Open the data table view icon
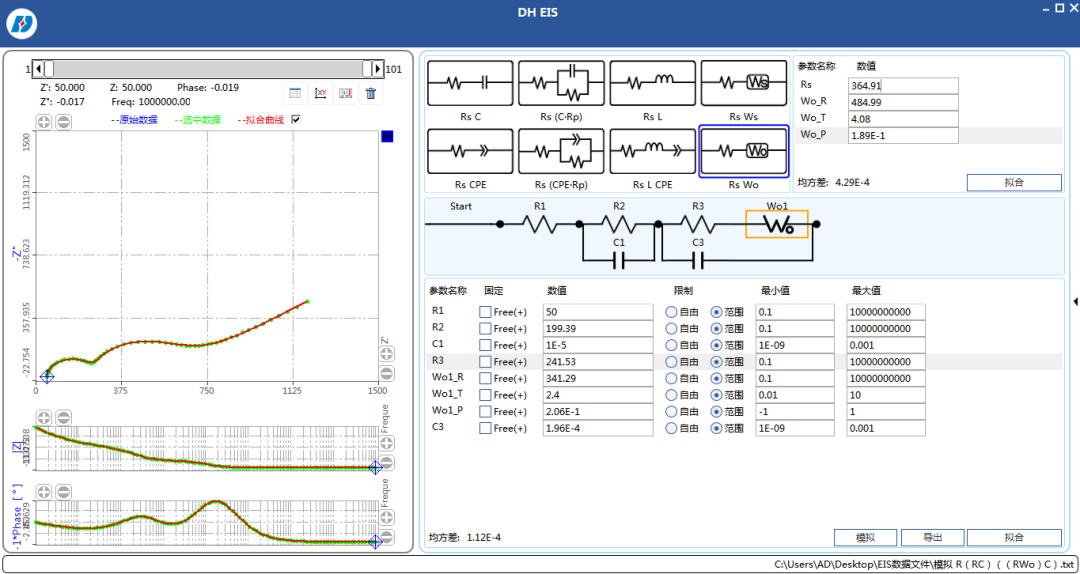The width and height of the screenshot is (1080, 574). click(295, 93)
